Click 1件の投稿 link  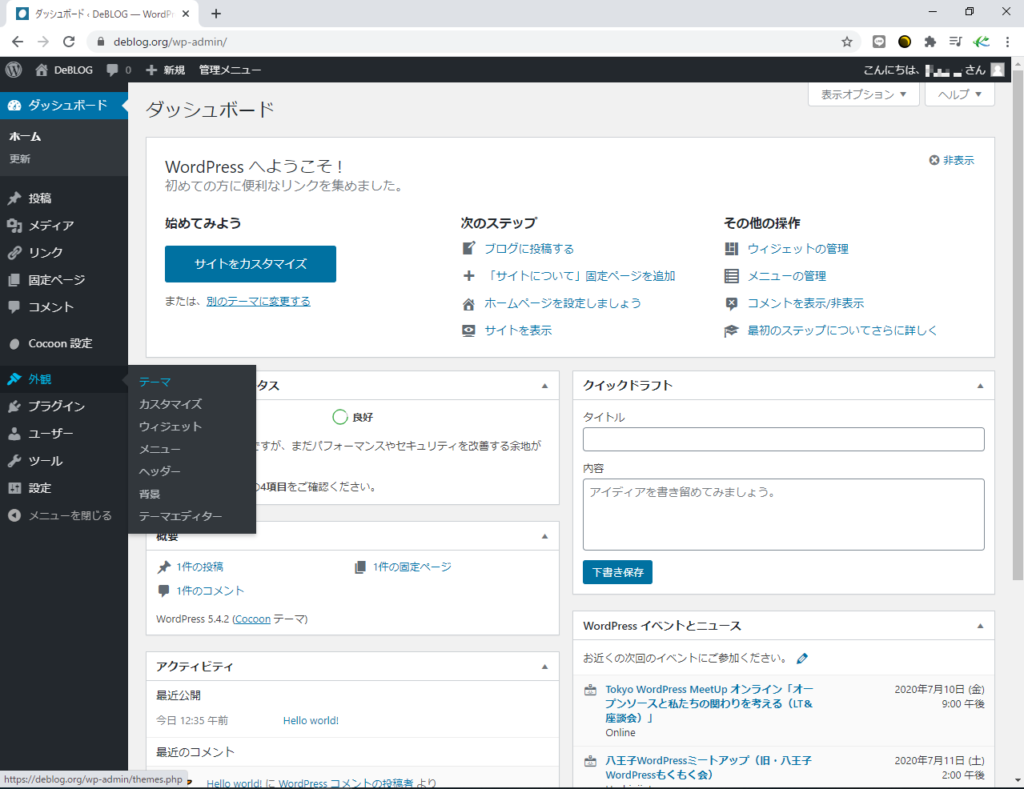point(200,567)
